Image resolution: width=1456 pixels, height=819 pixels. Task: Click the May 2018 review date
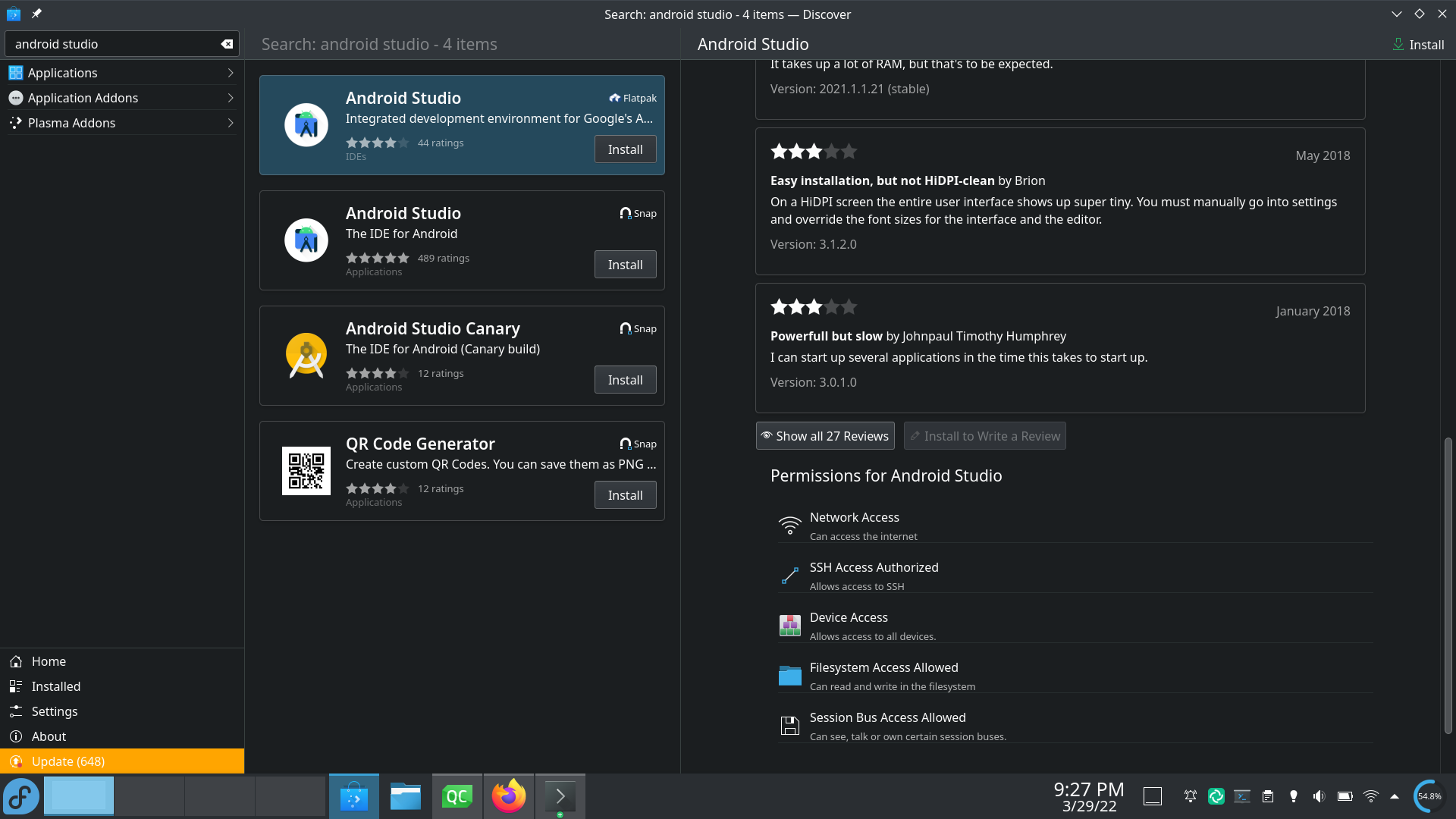click(1323, 155)
